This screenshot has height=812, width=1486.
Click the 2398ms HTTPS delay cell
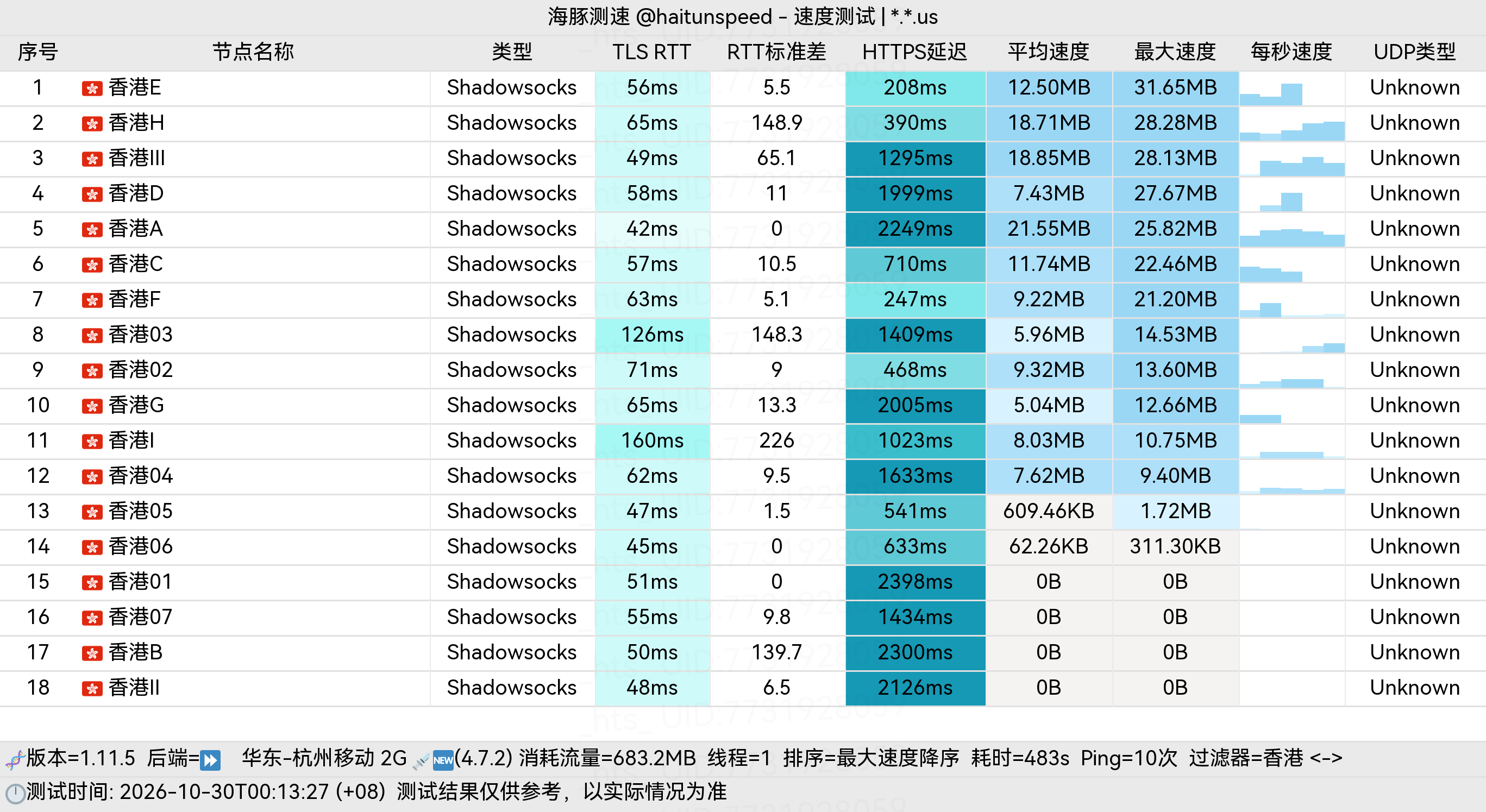915,582
